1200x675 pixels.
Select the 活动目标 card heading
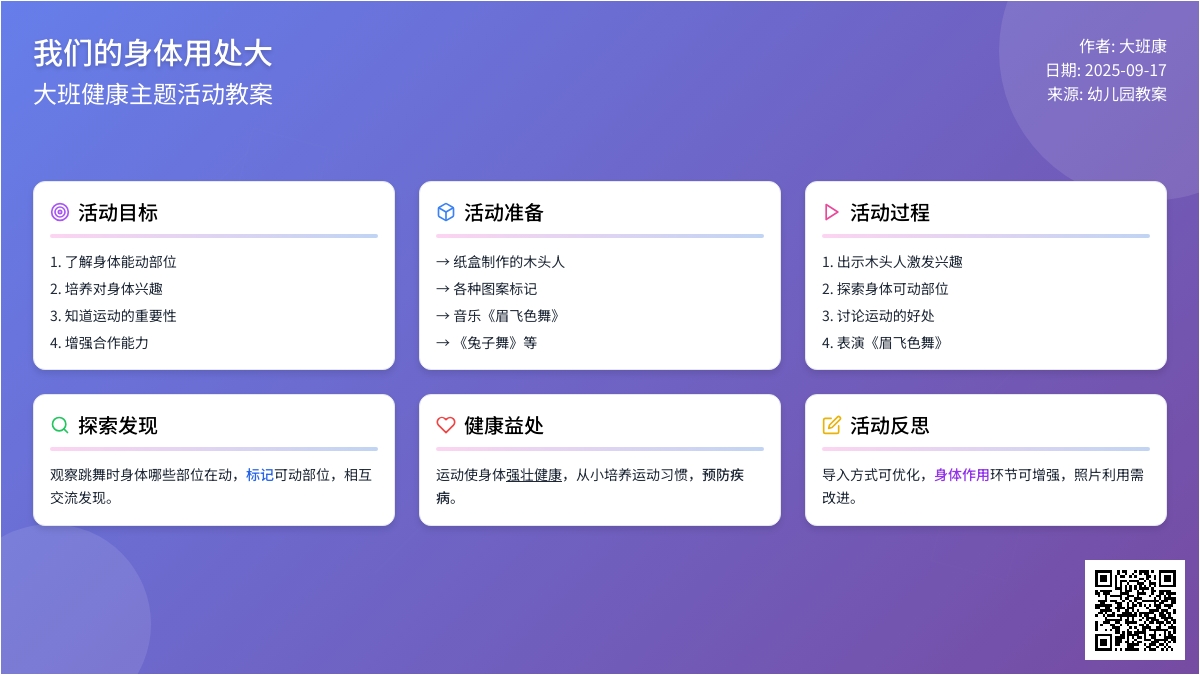tap(118, 212)
